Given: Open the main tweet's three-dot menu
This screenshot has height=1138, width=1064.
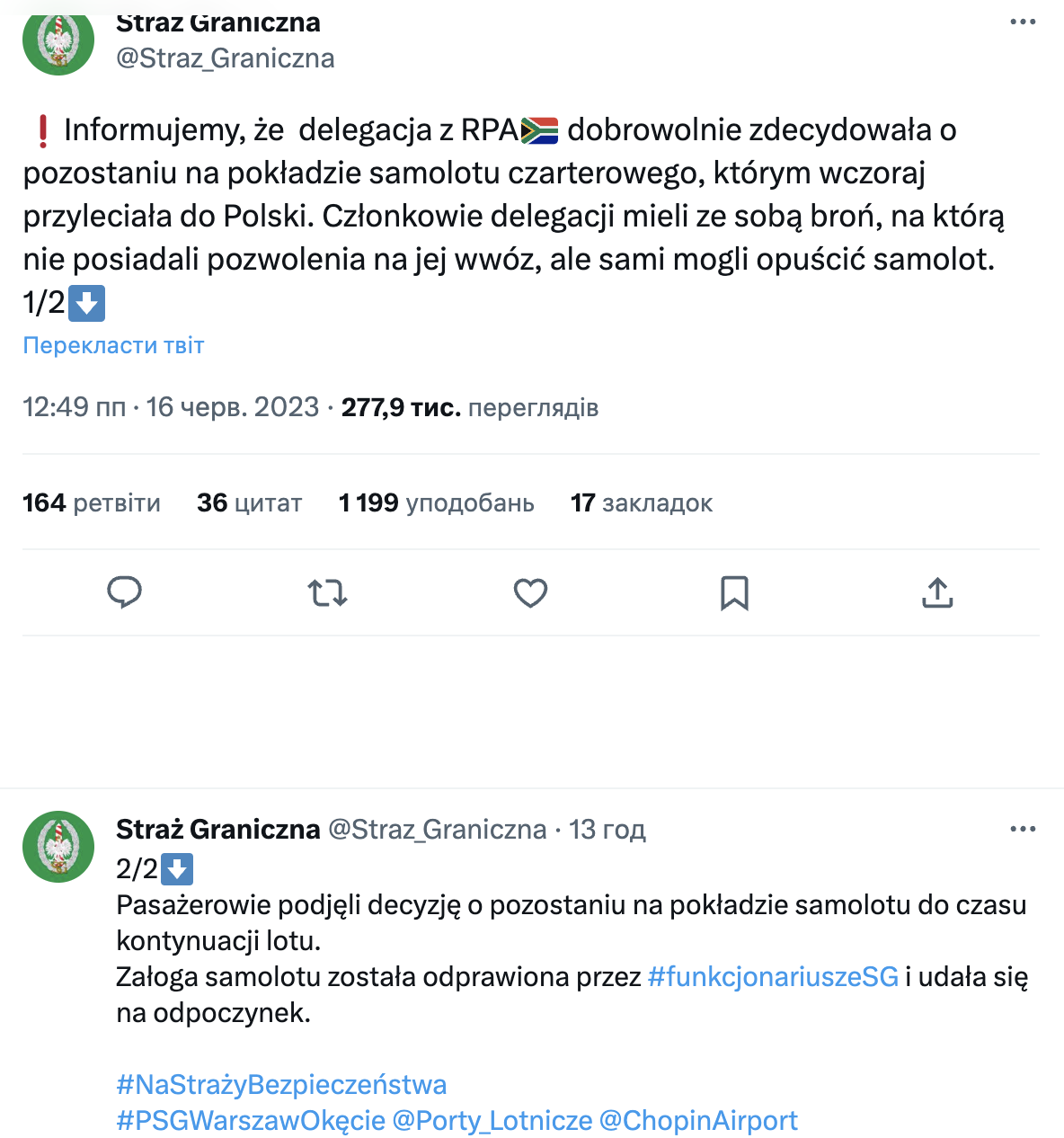Looking at the screenshot, I should coord(1023,22).
